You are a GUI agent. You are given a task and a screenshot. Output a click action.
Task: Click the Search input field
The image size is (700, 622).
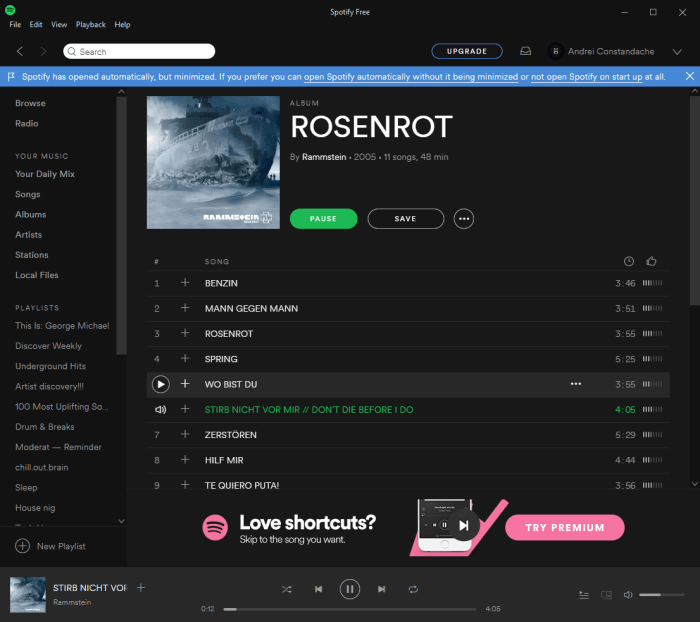pos(139,51)
